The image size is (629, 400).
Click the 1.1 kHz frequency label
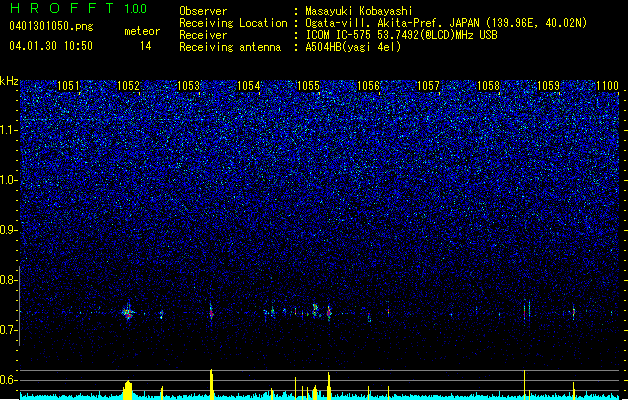point(9,130)
